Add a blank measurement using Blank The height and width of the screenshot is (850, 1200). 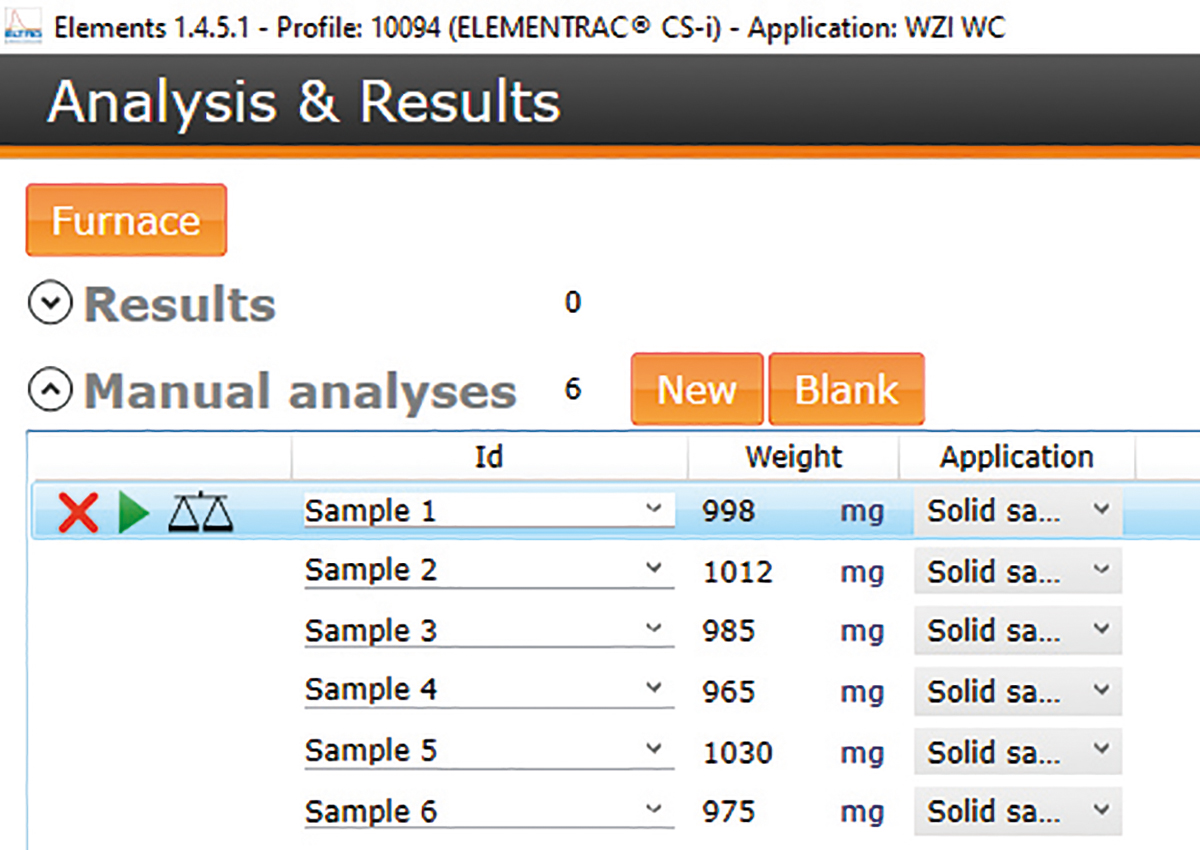846,389
